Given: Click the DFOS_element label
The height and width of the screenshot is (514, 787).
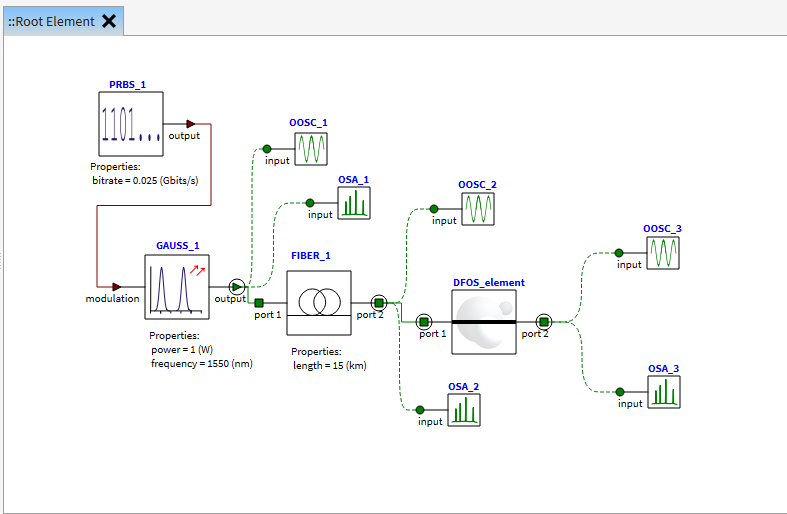Looking at the screenshot, I should (x=489, y=283).
